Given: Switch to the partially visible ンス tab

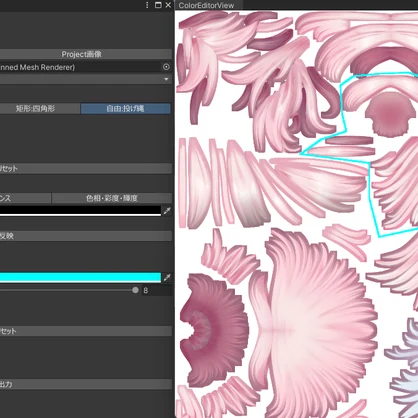Looking at the screenshot, I should (x=25, y=198).
